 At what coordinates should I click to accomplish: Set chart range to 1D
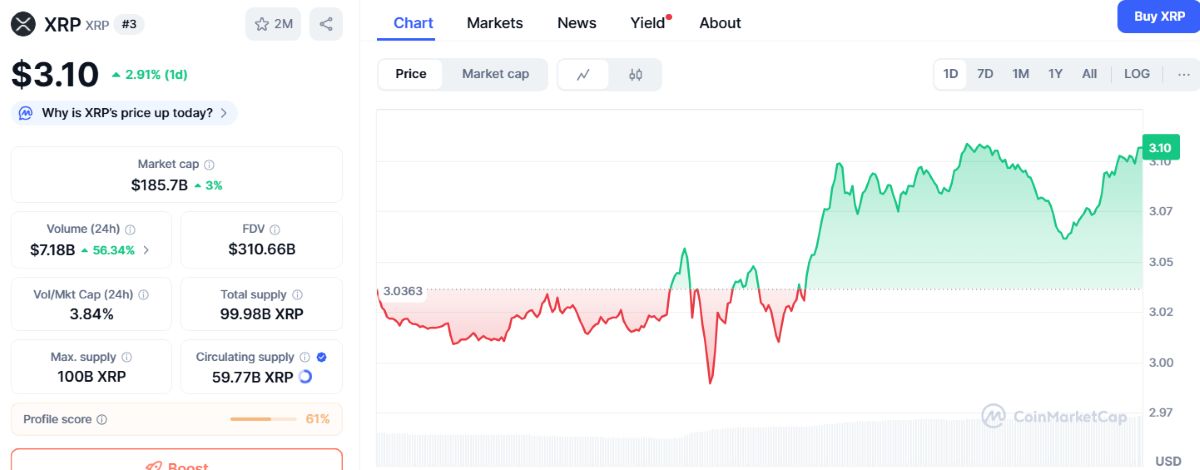(951, 74)
